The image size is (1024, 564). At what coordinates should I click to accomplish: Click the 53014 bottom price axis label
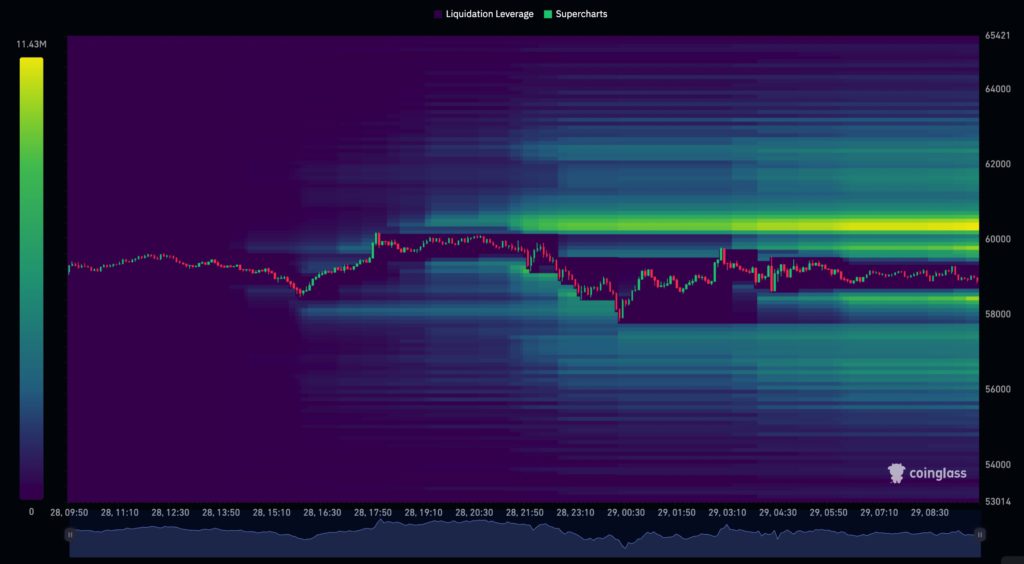[998, 501]
